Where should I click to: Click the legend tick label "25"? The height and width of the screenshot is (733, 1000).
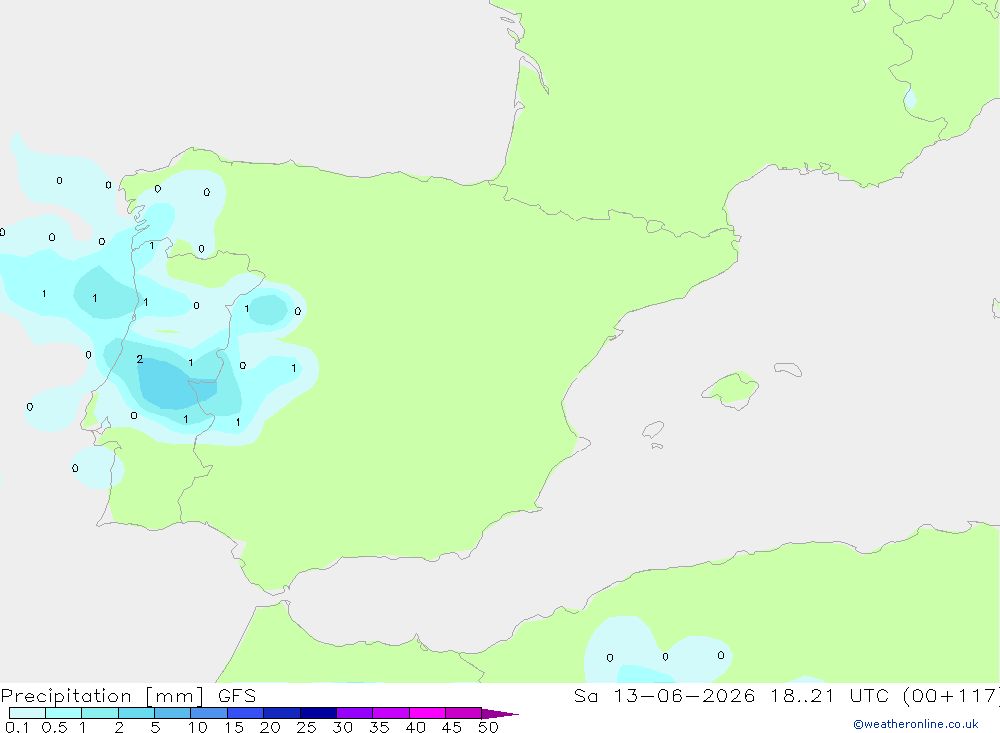click(307, 727)
